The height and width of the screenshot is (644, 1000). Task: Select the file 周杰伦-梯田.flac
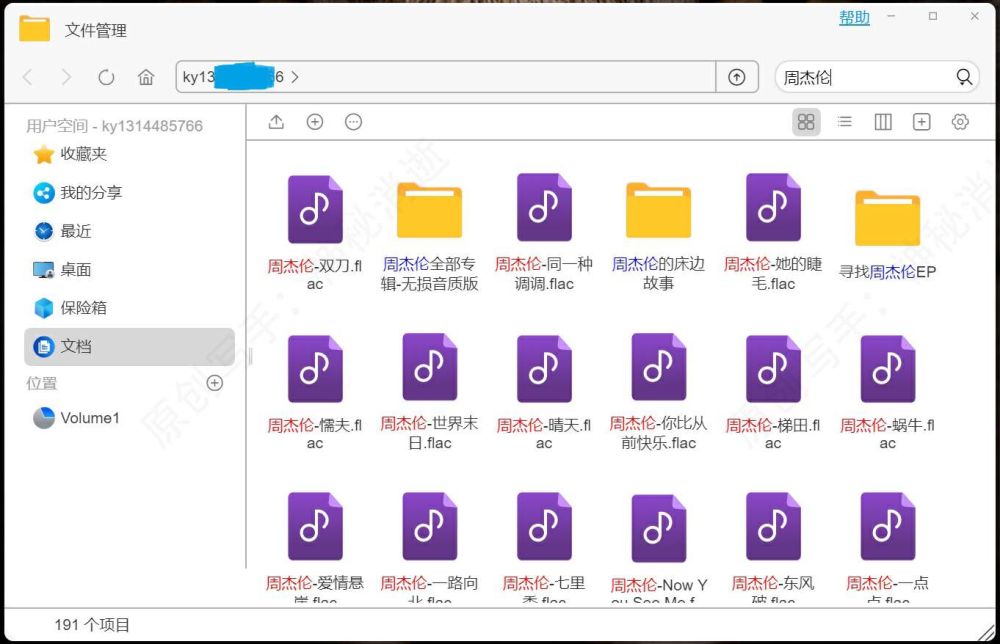(773, 392)
